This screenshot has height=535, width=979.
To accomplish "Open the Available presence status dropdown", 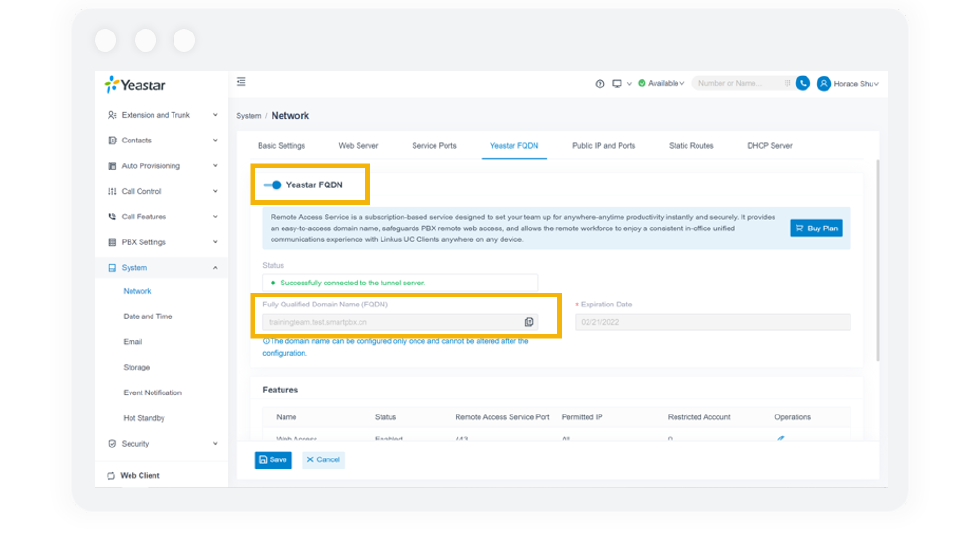I will click(664, 84).
